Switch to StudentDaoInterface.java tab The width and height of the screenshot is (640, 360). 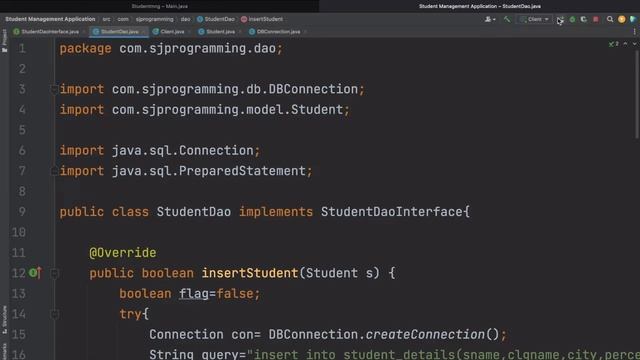tap(46, 31)
